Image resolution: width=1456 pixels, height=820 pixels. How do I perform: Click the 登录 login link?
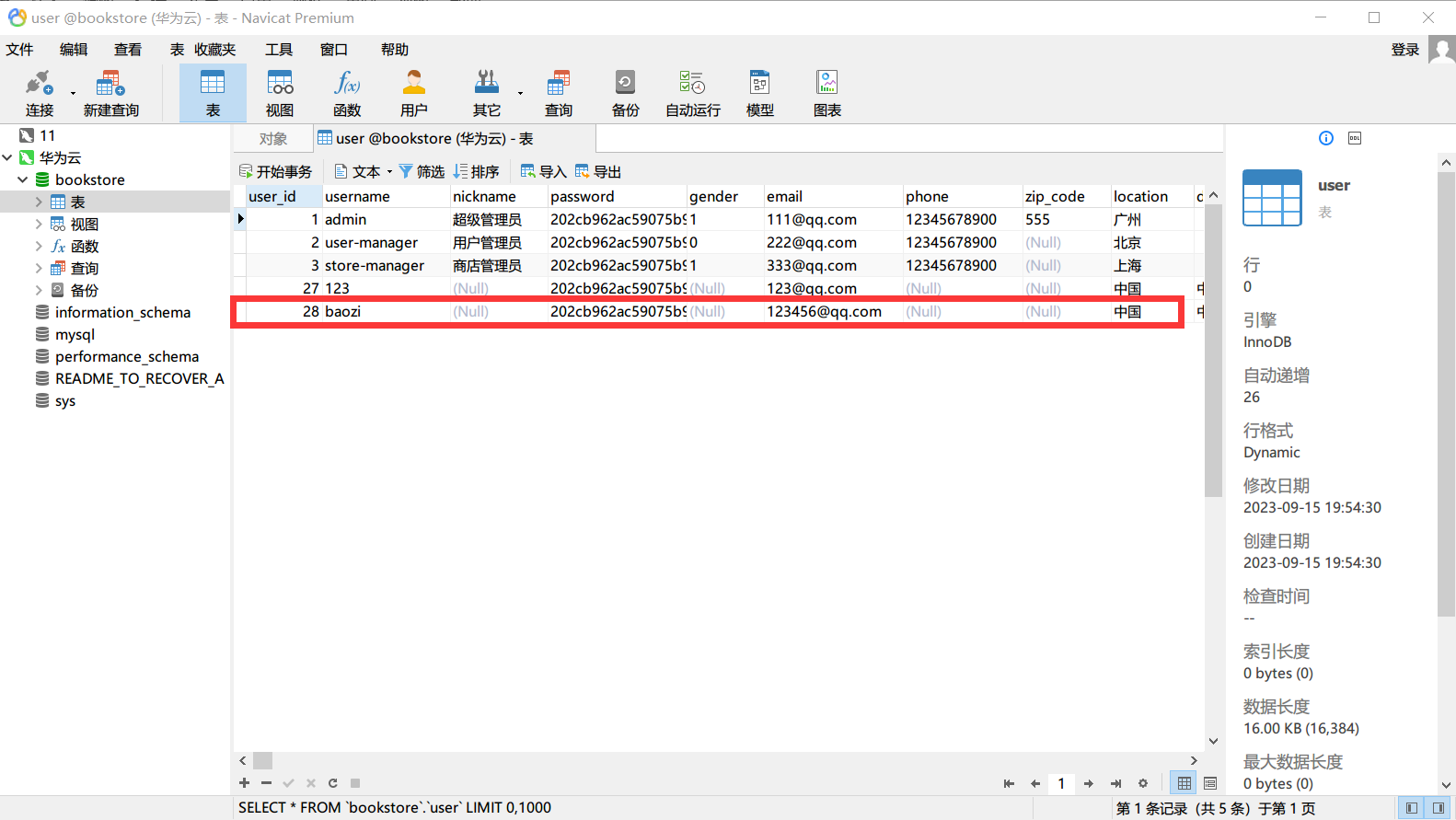[x=1405, y=50]
